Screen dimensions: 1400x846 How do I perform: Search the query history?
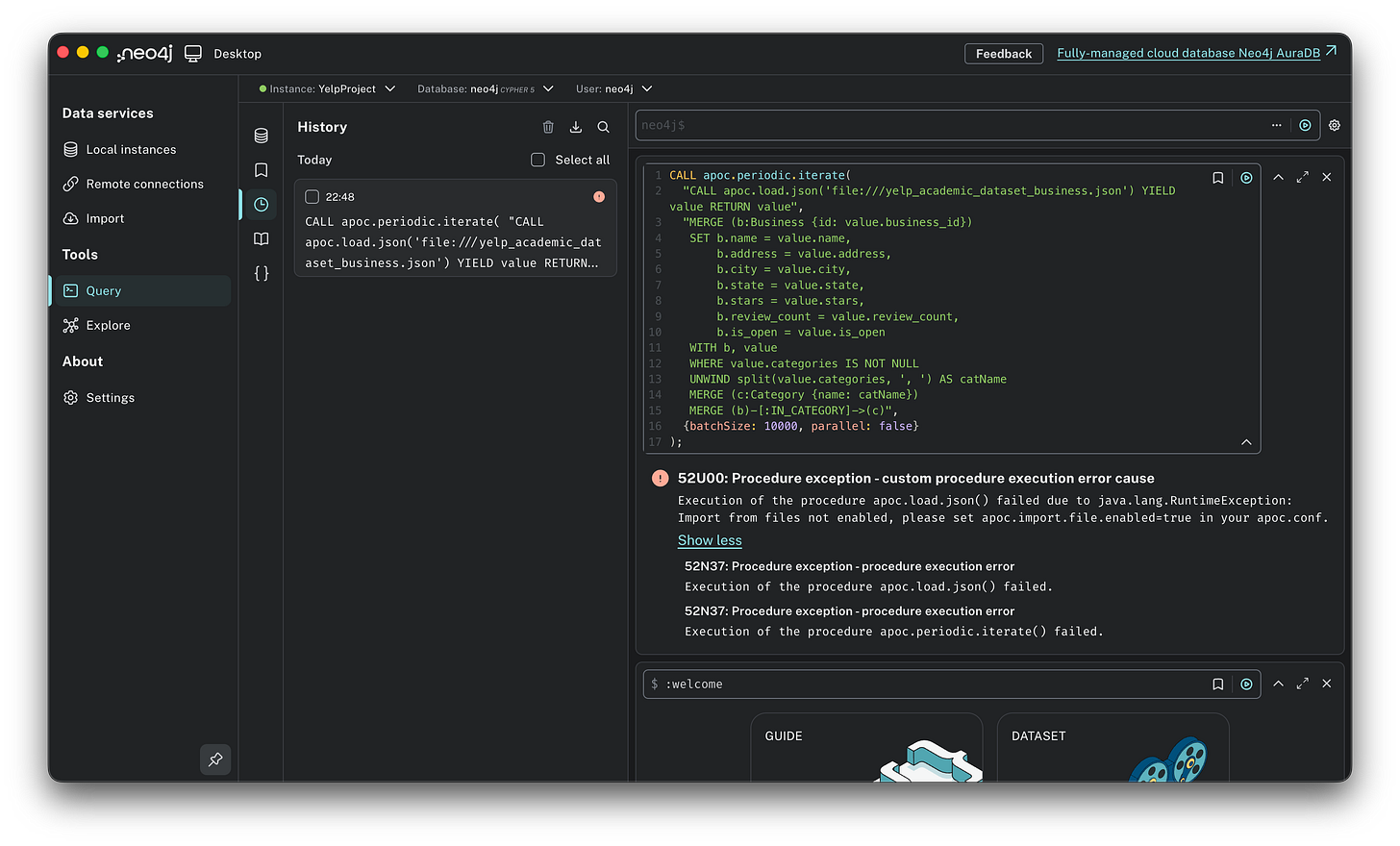pos(602,126)
